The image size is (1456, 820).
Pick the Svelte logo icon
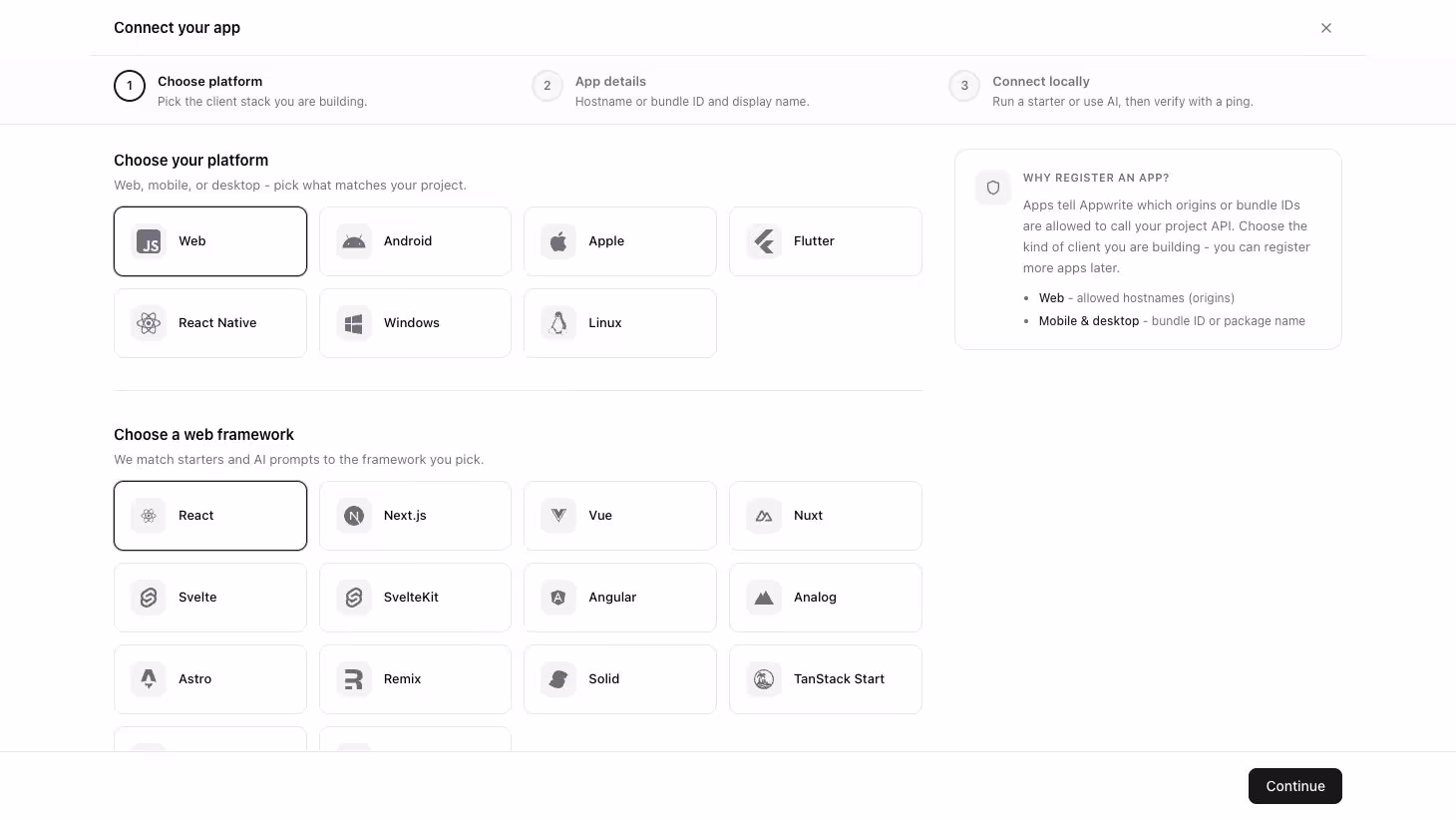[149, 598]
